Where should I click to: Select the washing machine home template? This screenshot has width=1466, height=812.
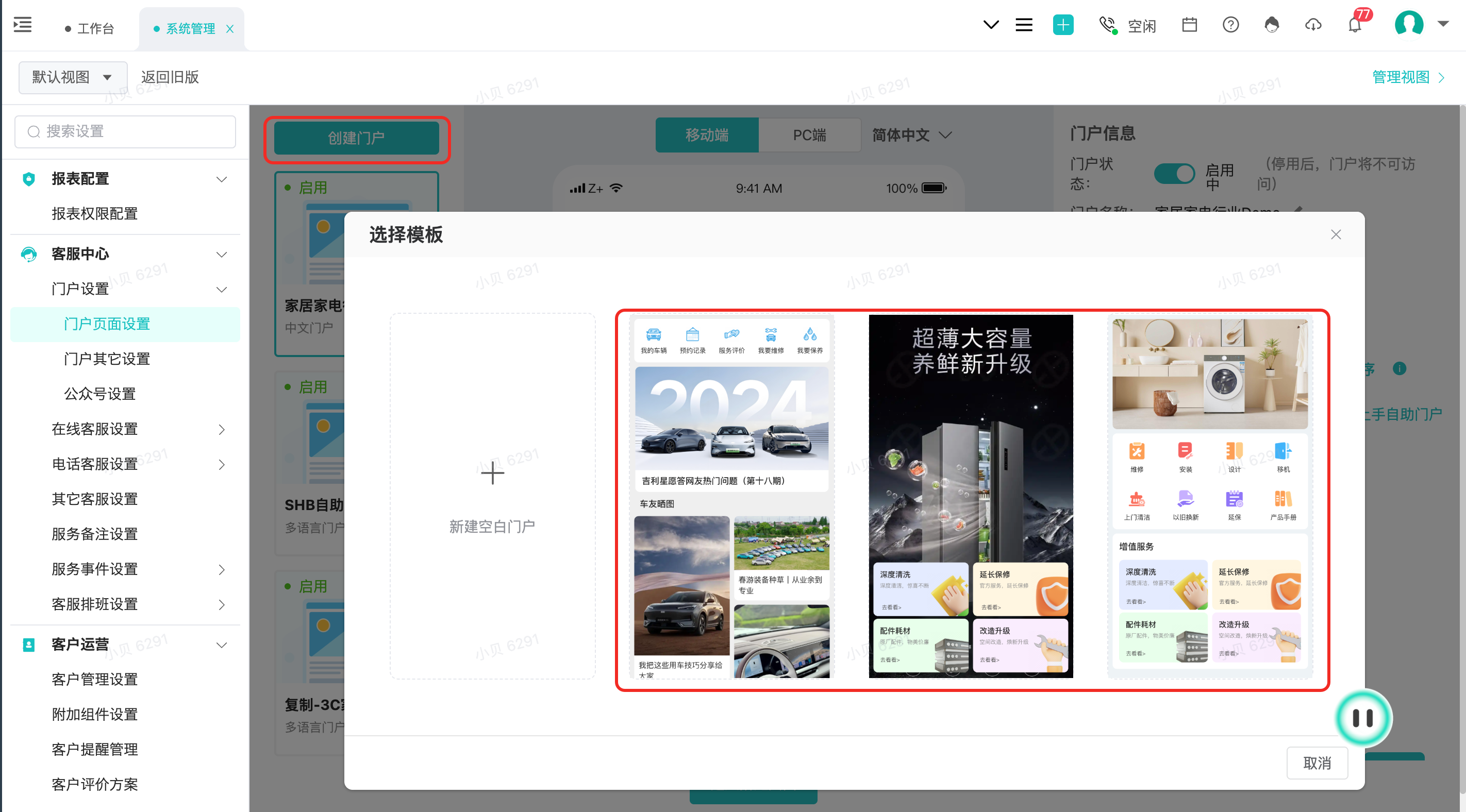(1210, 496)
